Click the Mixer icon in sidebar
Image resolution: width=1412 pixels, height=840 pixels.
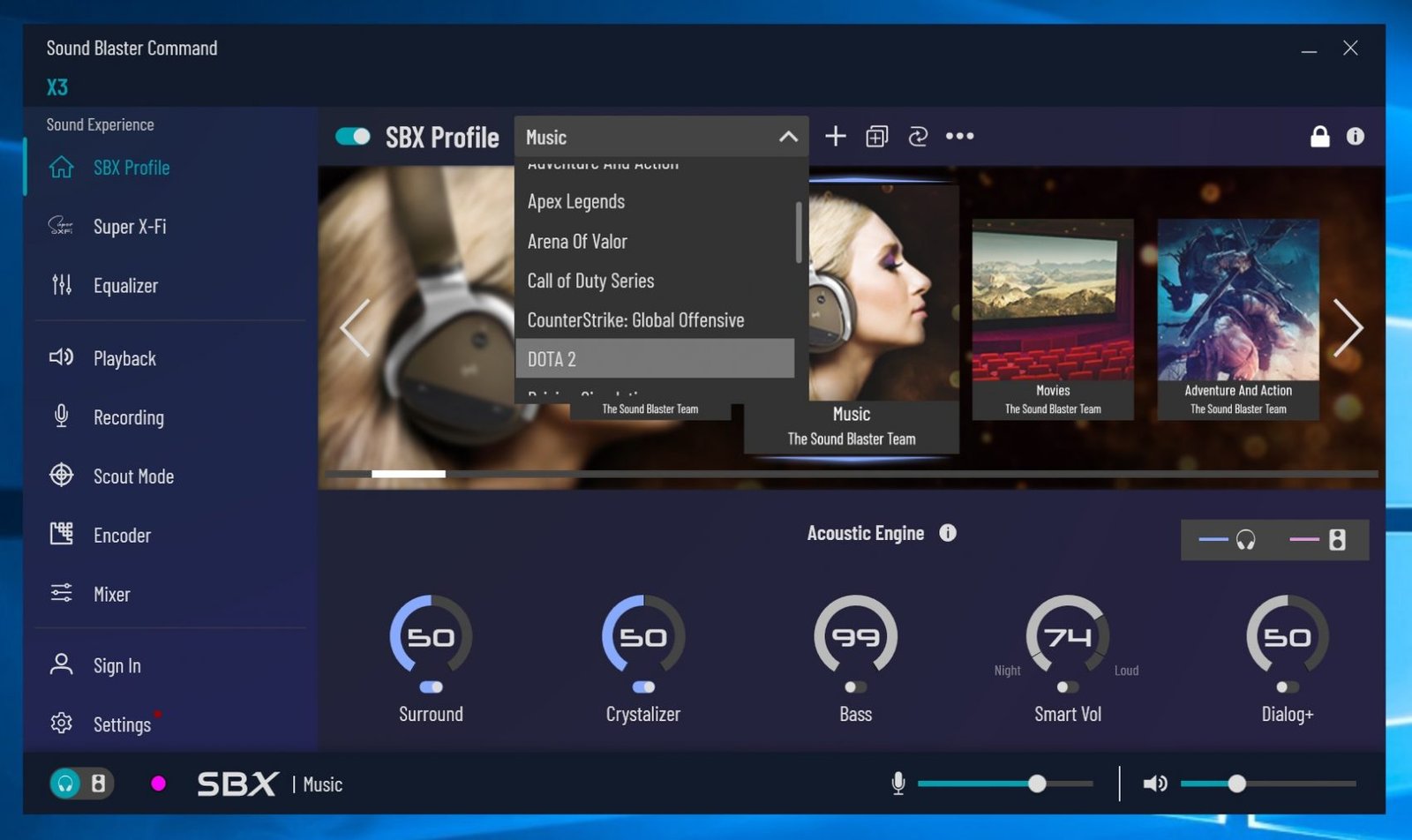coord(61,593)
